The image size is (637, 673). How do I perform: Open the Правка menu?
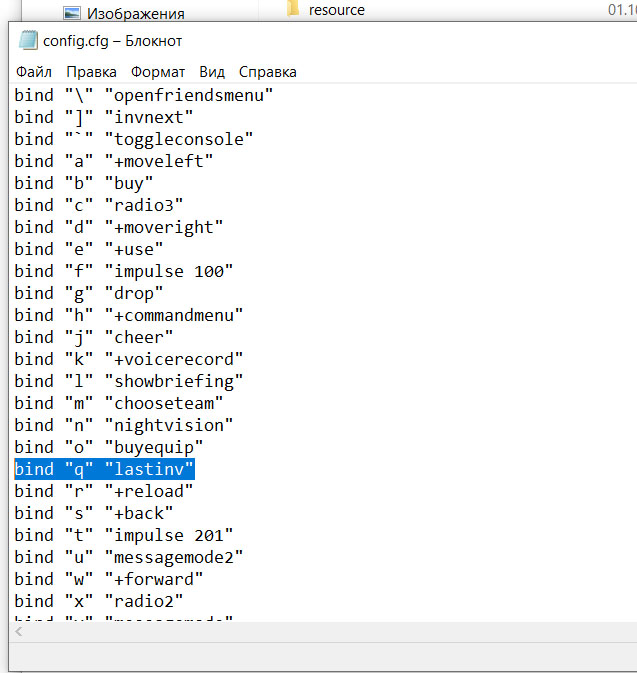(x=91, y=72)
